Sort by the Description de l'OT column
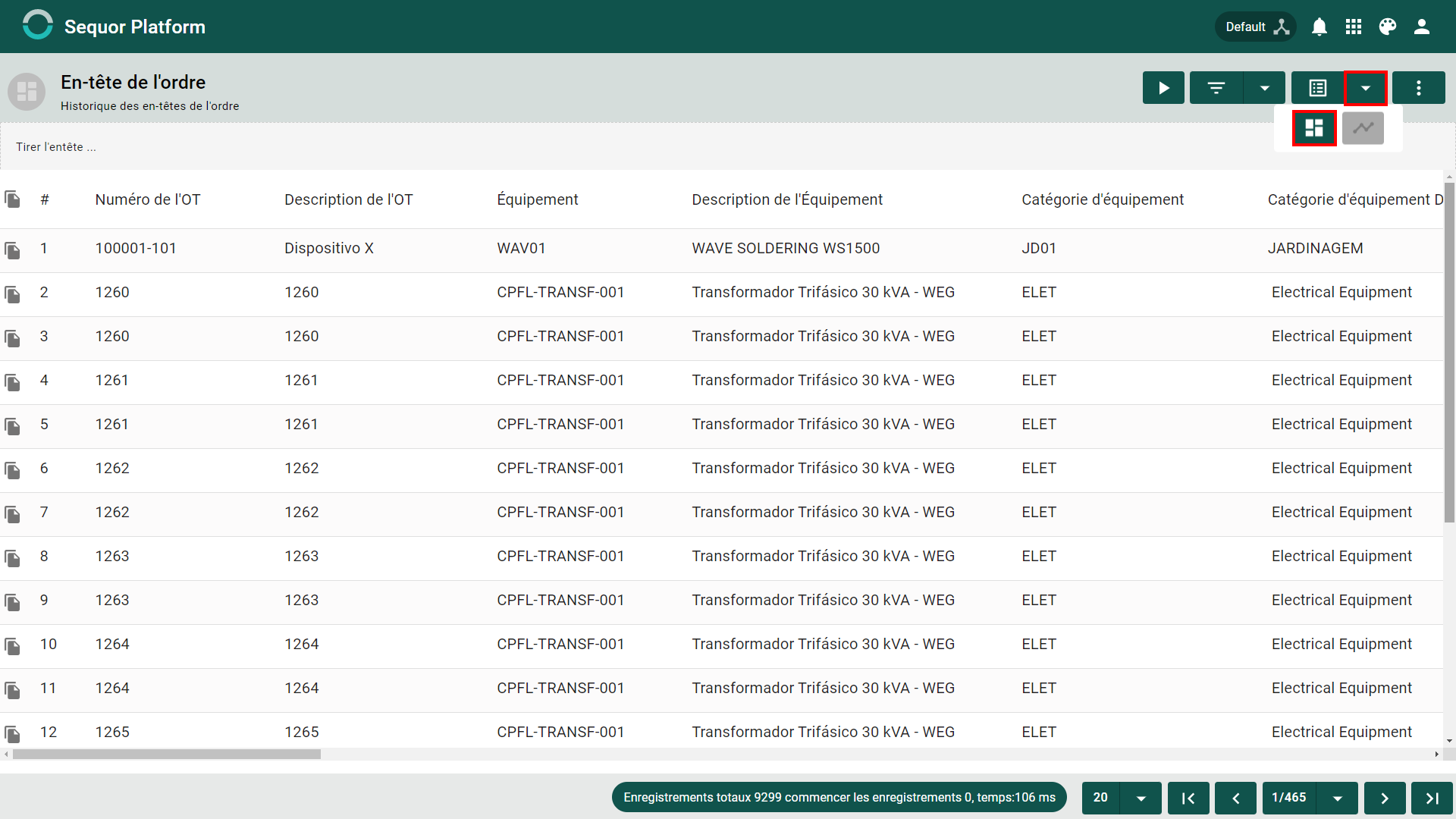 click(349, 199)
